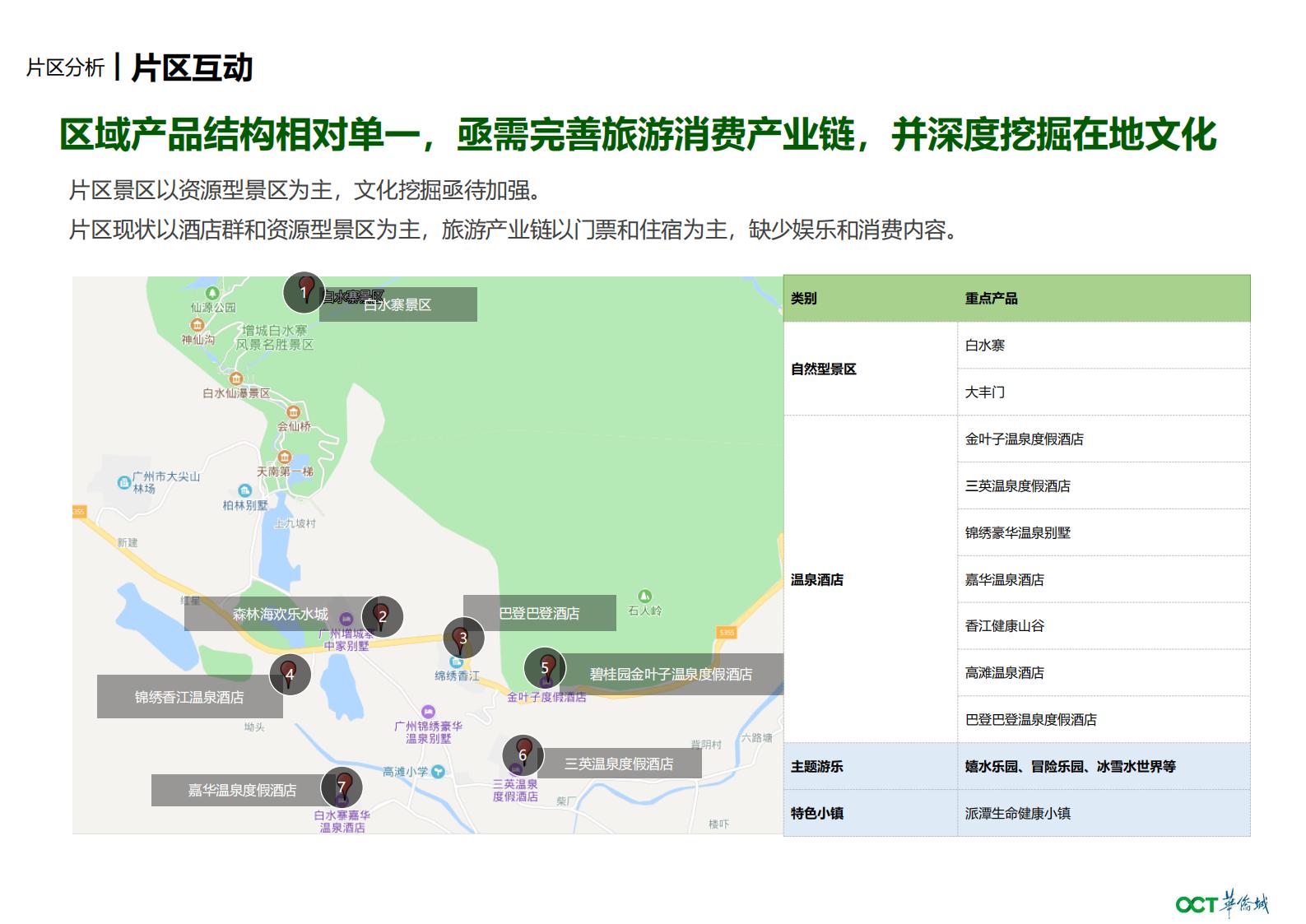Viewport: 1306px width, 924px height.
Task: Click the 仙源公园 park icon on map
Action: click(212, 293)
